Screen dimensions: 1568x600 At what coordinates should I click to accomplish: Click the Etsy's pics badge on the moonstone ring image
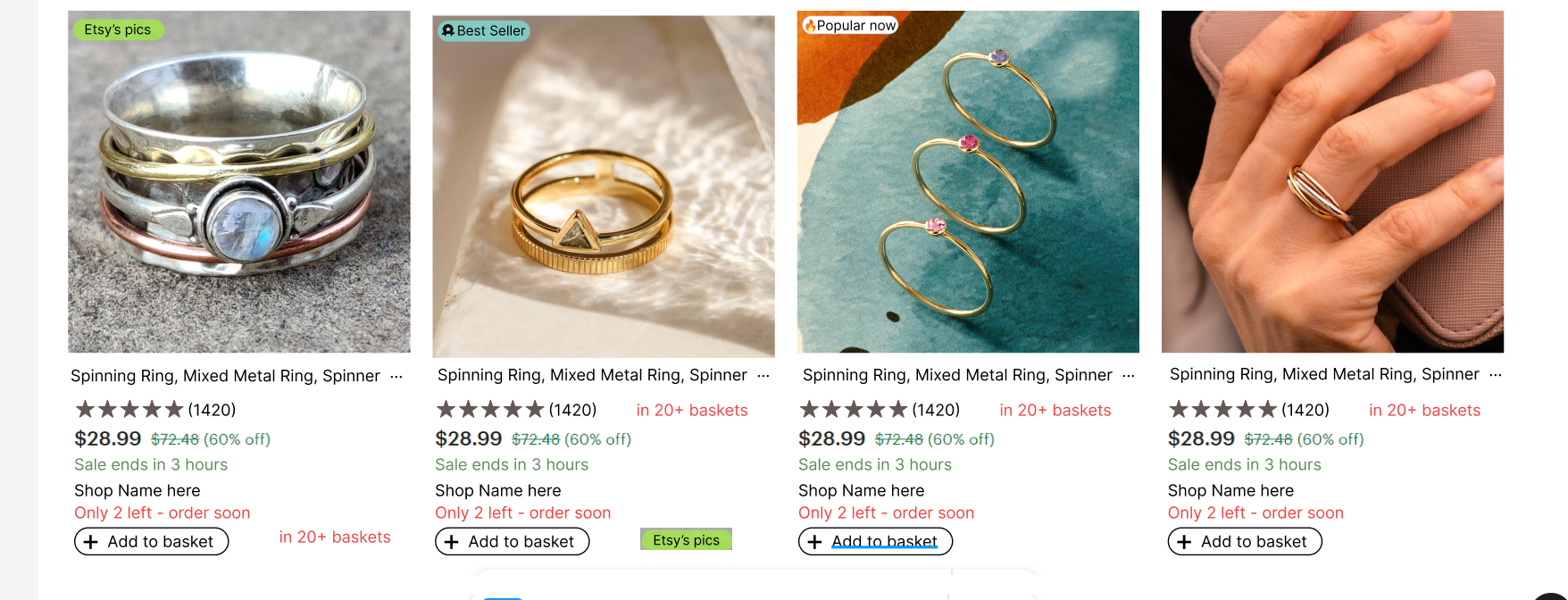(118, 29)
